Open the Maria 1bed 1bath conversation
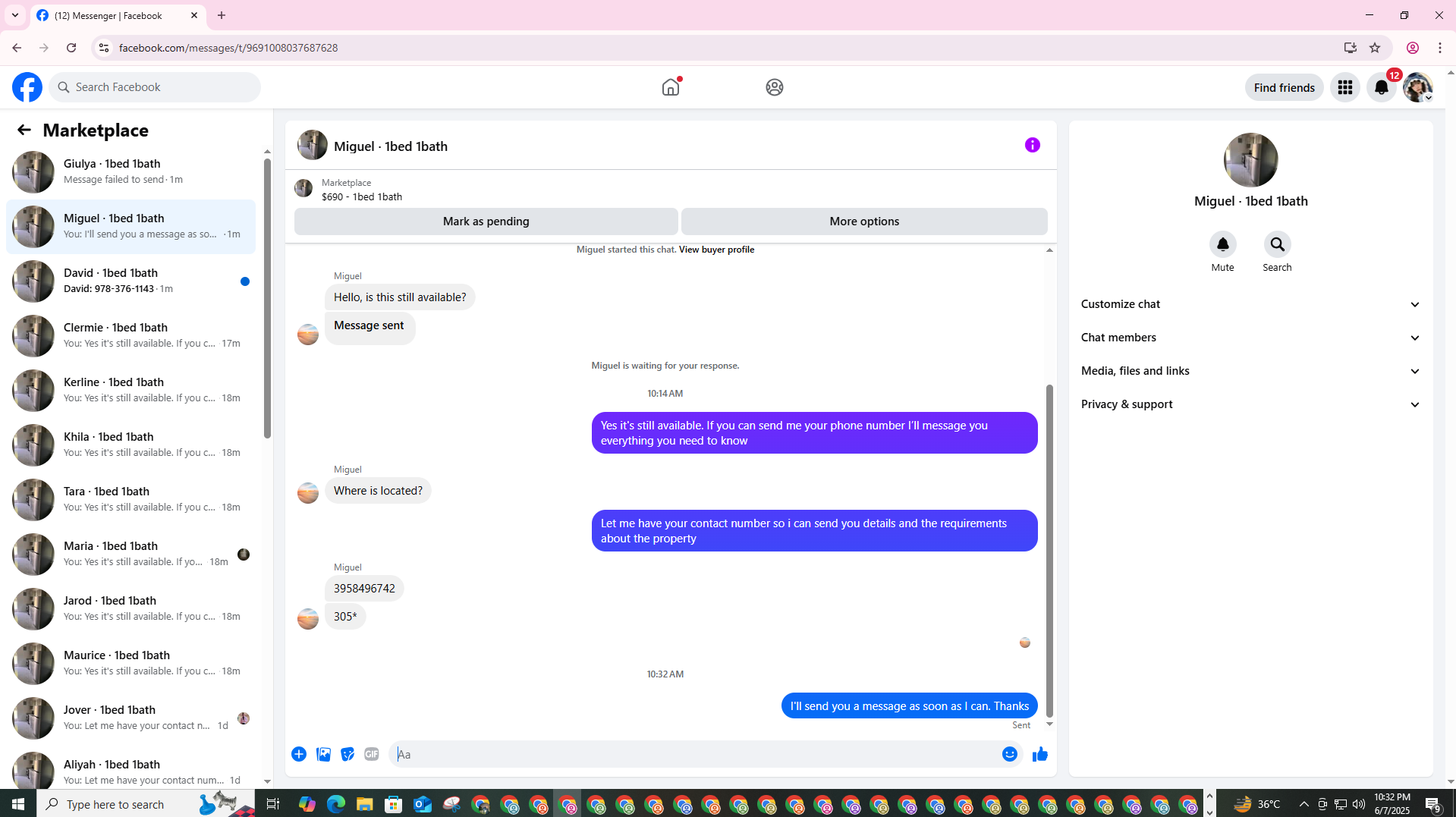This screenshot has width=1456, height=817. [131, 554]
